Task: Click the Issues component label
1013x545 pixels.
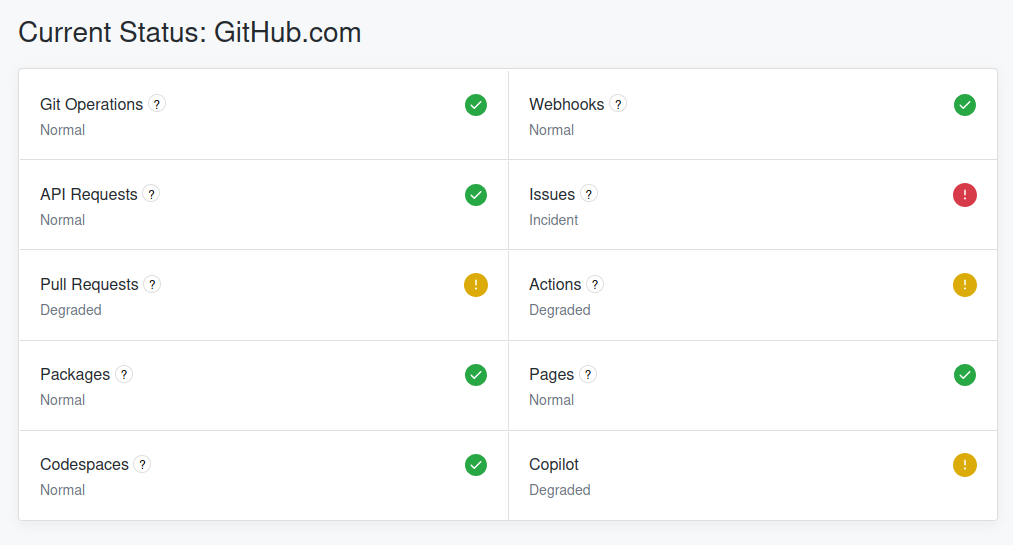Action: (x=552, y=194)
